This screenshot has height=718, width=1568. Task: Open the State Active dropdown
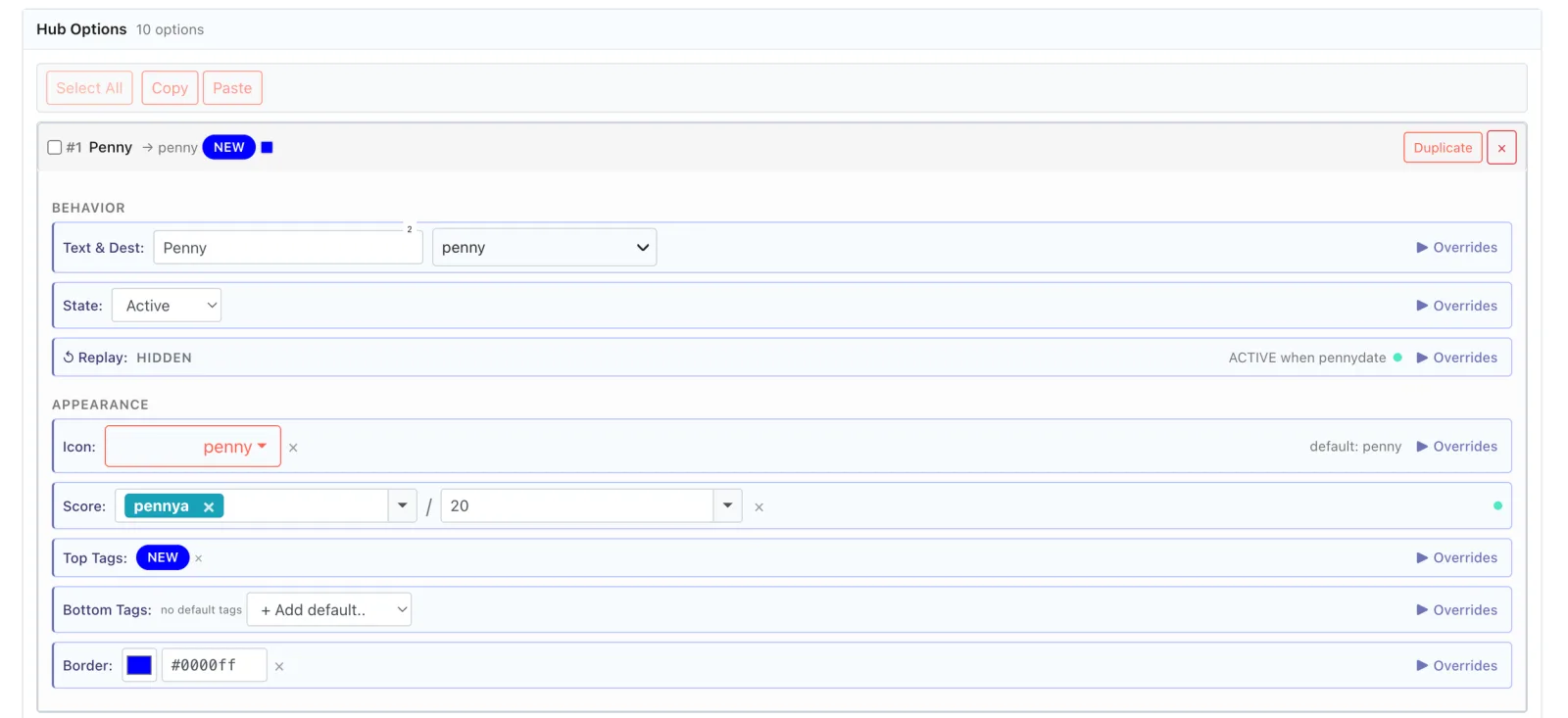click(167, 306)
